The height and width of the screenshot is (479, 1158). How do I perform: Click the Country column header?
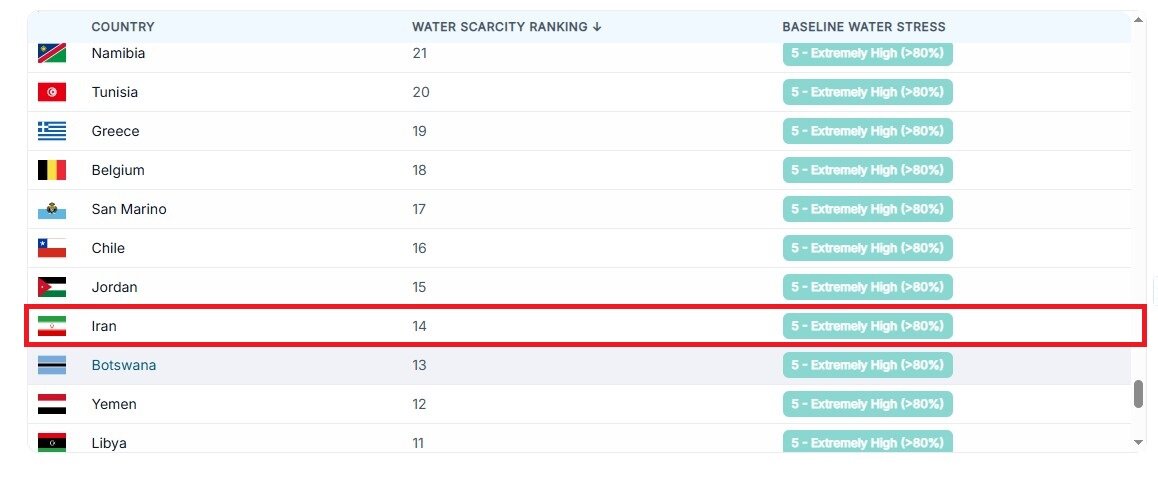(123, 27)
